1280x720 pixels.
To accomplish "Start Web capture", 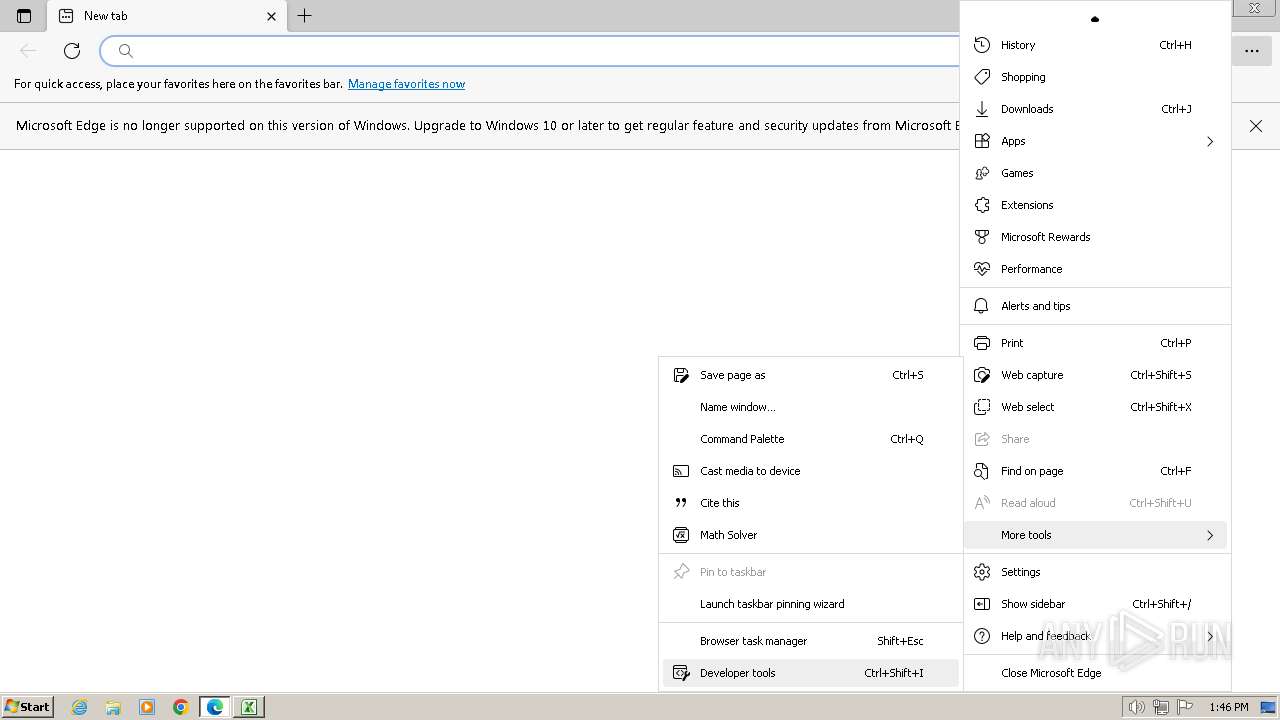I will (x=1095, y=375).
